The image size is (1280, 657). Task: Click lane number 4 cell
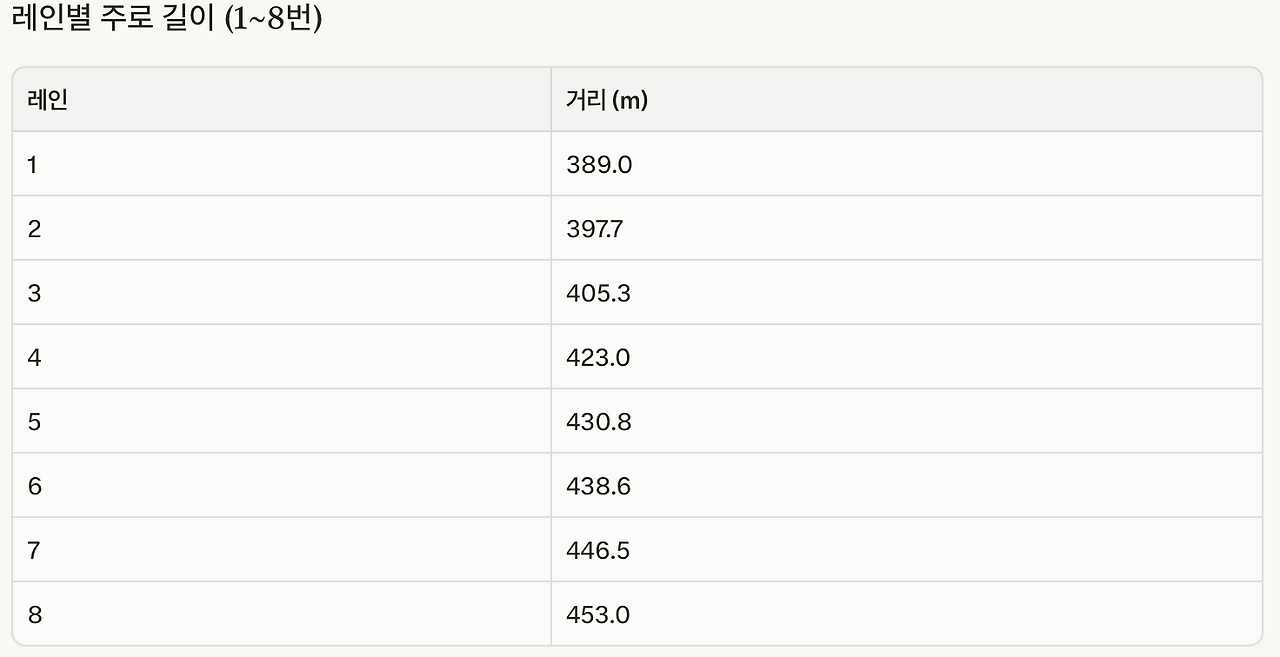click(34, 358)
